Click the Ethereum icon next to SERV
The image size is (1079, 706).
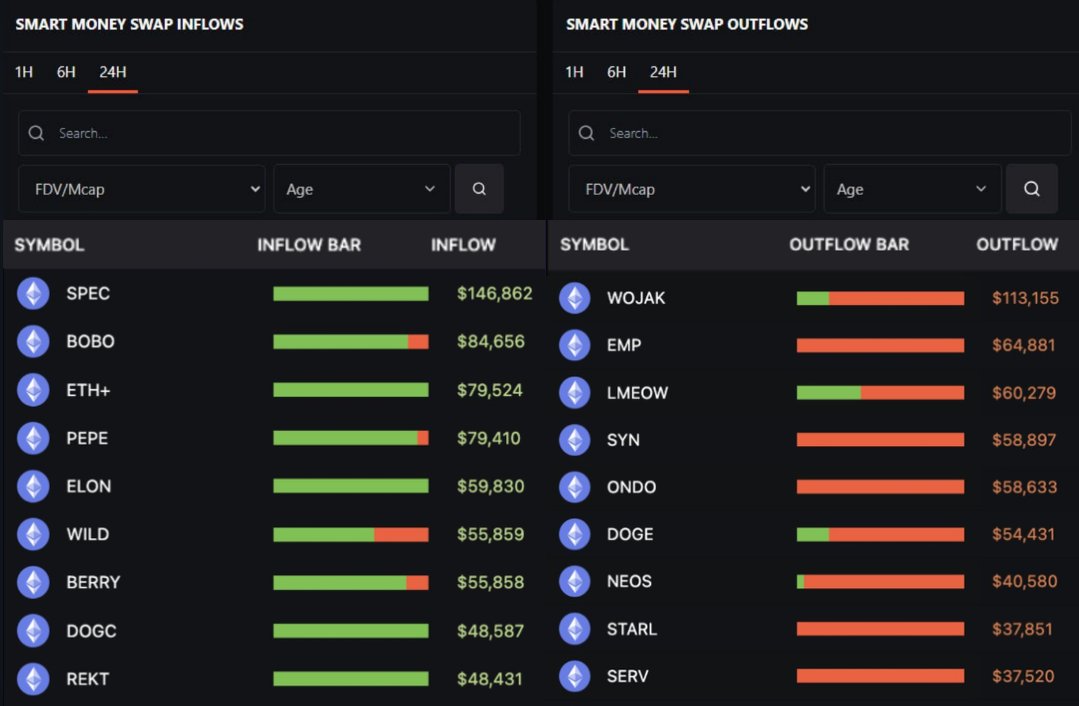(575, 676)
